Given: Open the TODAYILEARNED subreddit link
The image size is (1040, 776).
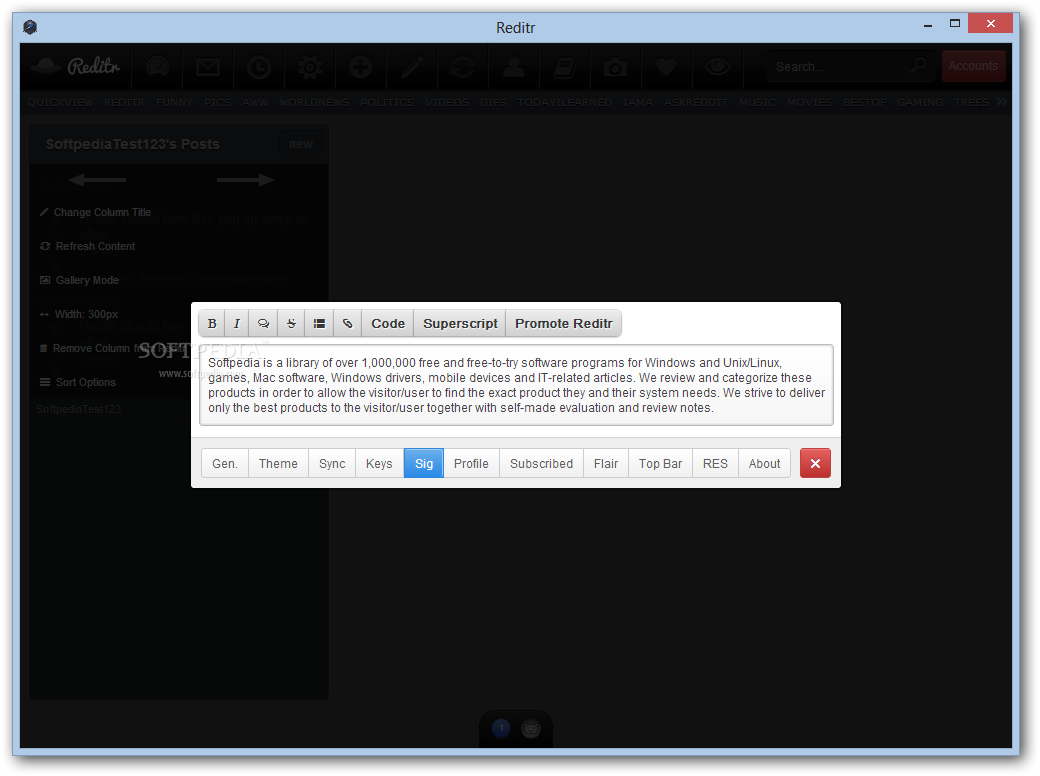Looking at the screenshot, I should 564,102.
